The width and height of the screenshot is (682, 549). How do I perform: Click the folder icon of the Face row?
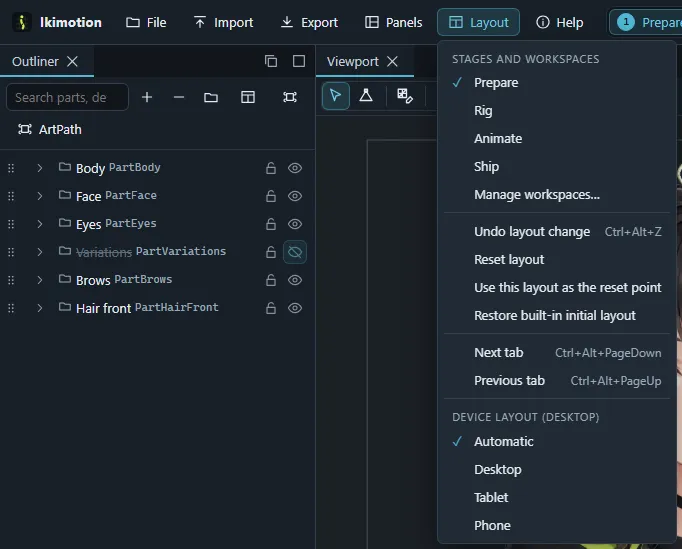click(65, 194)
